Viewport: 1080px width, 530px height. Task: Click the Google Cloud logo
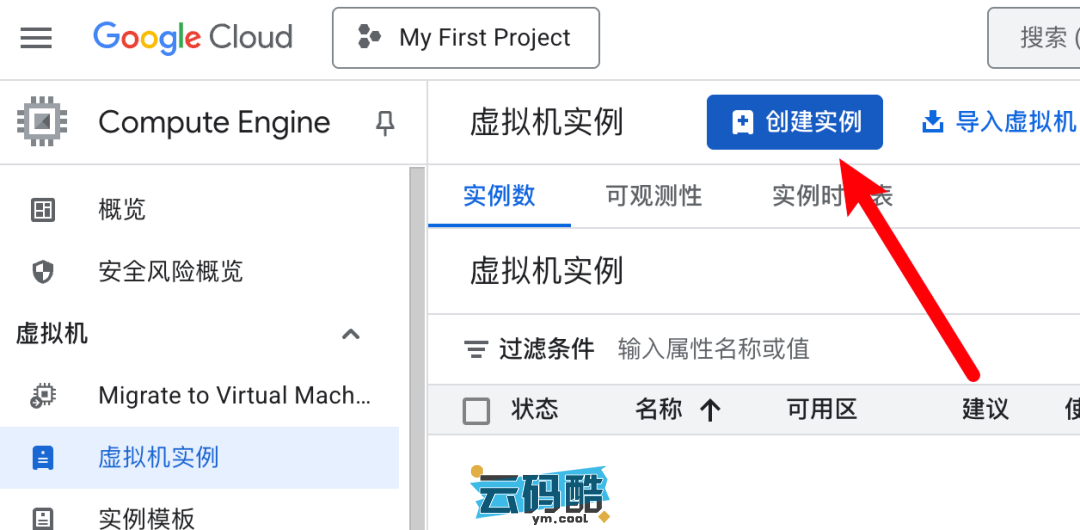[x=193, y=38]
